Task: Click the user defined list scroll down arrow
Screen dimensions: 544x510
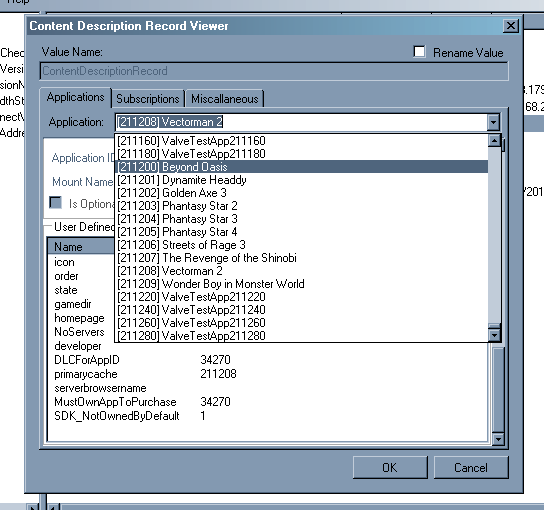Action: [498, 439]
